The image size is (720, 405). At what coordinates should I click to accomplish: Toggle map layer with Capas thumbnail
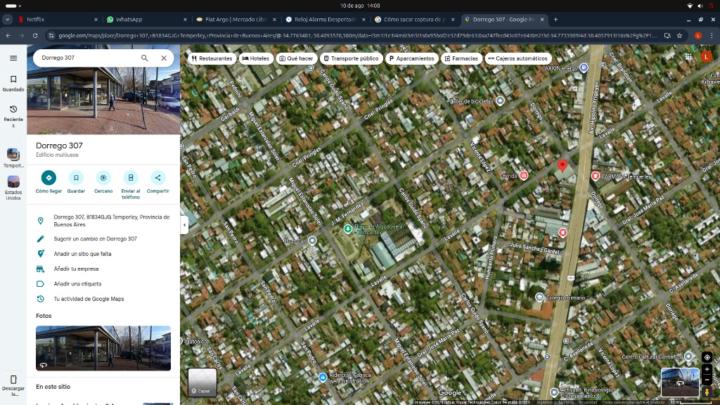click(202, 381)
